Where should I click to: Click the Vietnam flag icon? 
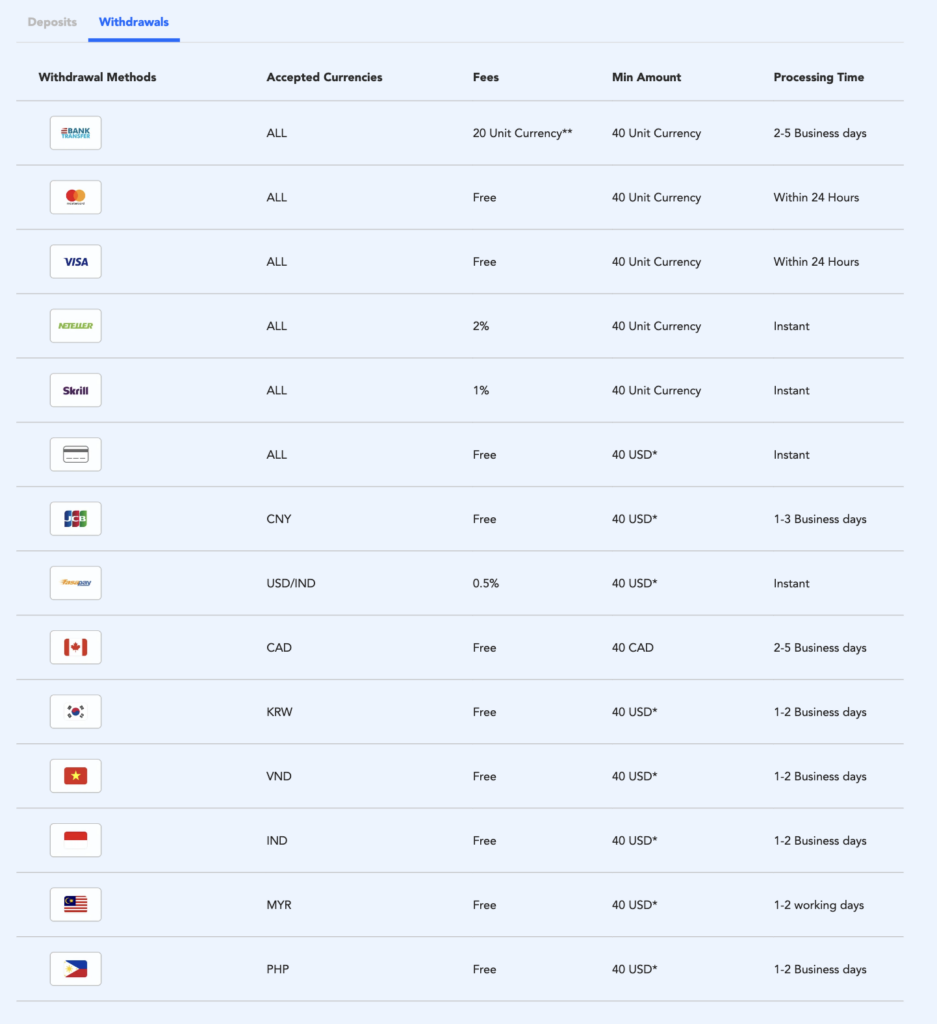(76, 776)
